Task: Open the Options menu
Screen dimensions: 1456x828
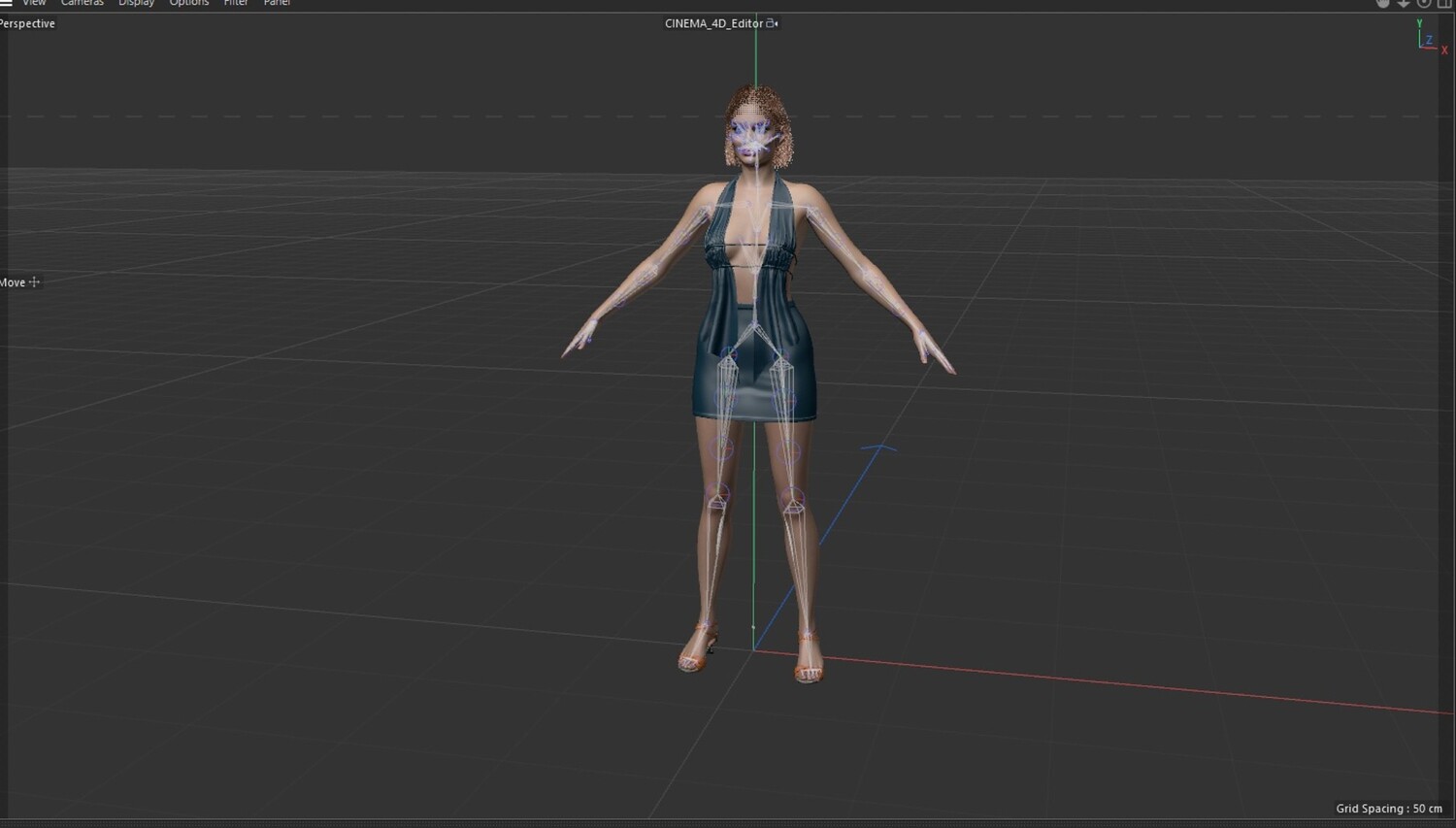Action: 188,3
